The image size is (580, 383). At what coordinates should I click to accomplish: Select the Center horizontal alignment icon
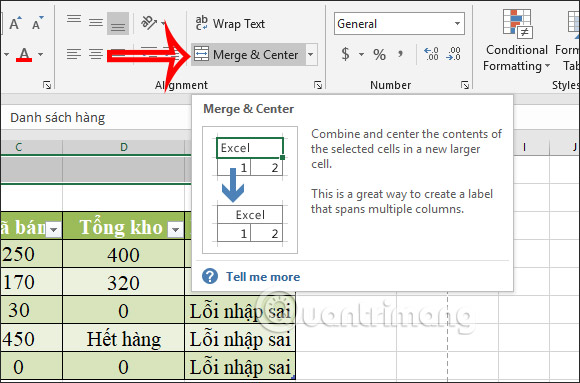point(96,54)
